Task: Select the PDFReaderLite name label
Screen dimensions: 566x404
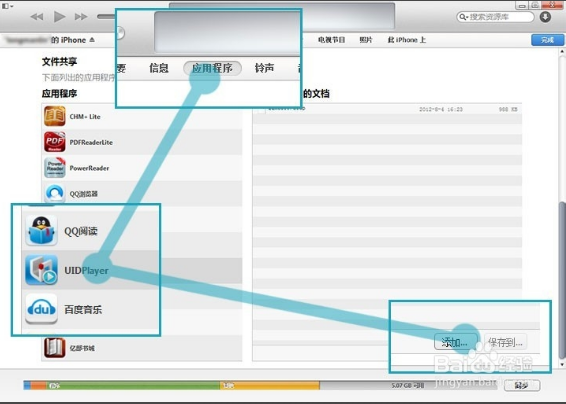Action: (91, 142)
